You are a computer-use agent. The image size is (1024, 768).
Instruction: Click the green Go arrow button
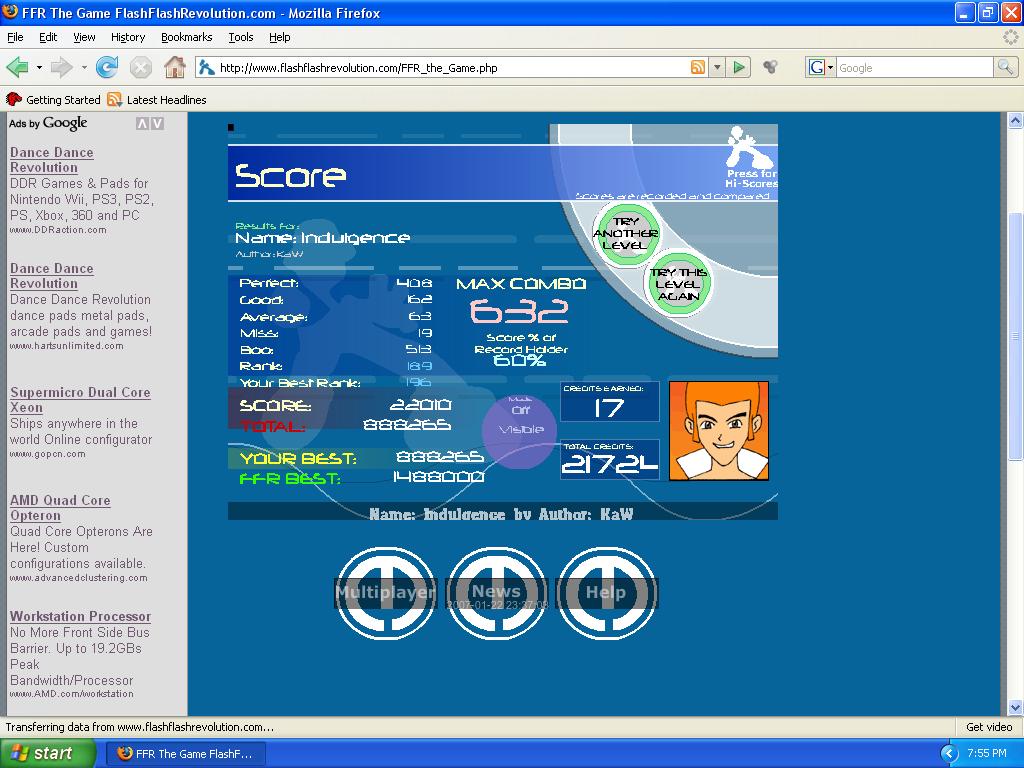[x=739, y=67]
